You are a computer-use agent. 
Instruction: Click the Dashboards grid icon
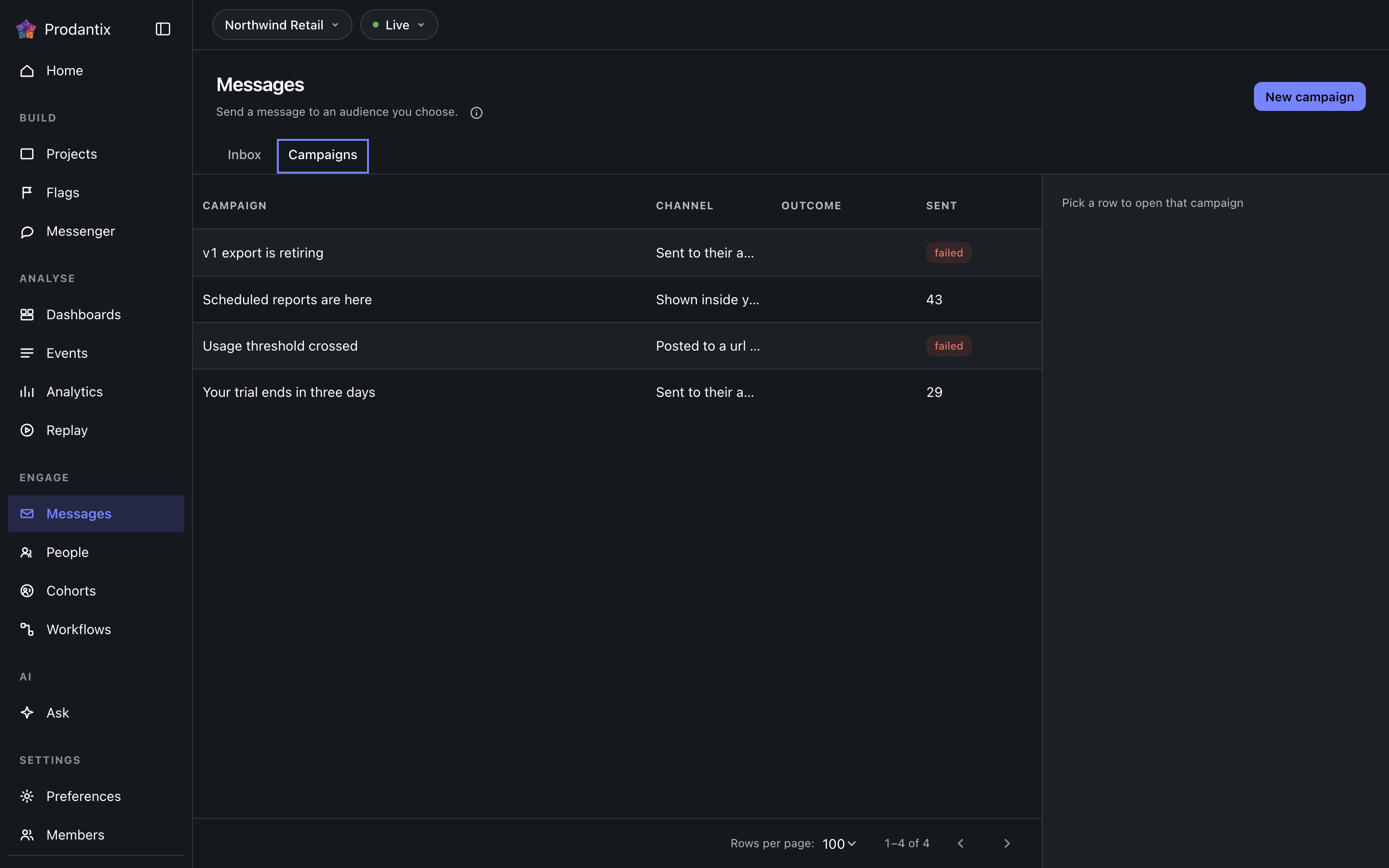click(x=27, y=314)
